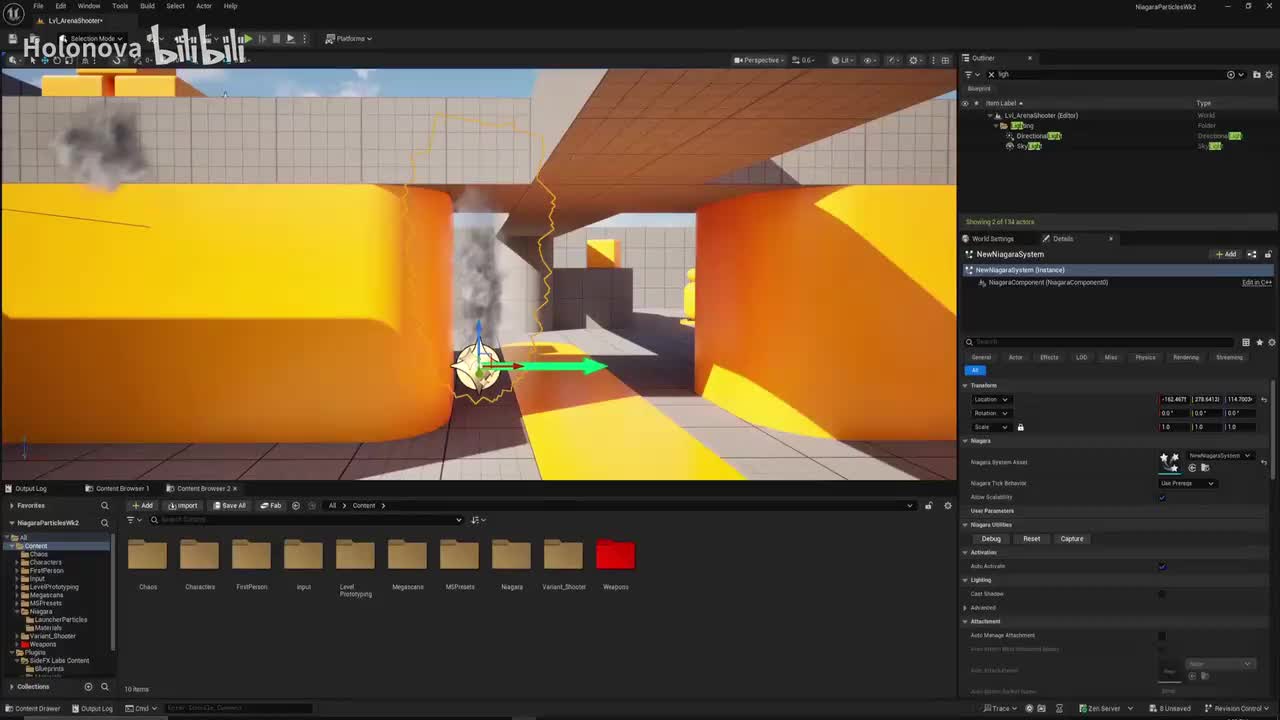The height and width of the screenshot is (720, 1280).
Task: Open the Chaos folder in content browser
Action: (x=147, y=556)
